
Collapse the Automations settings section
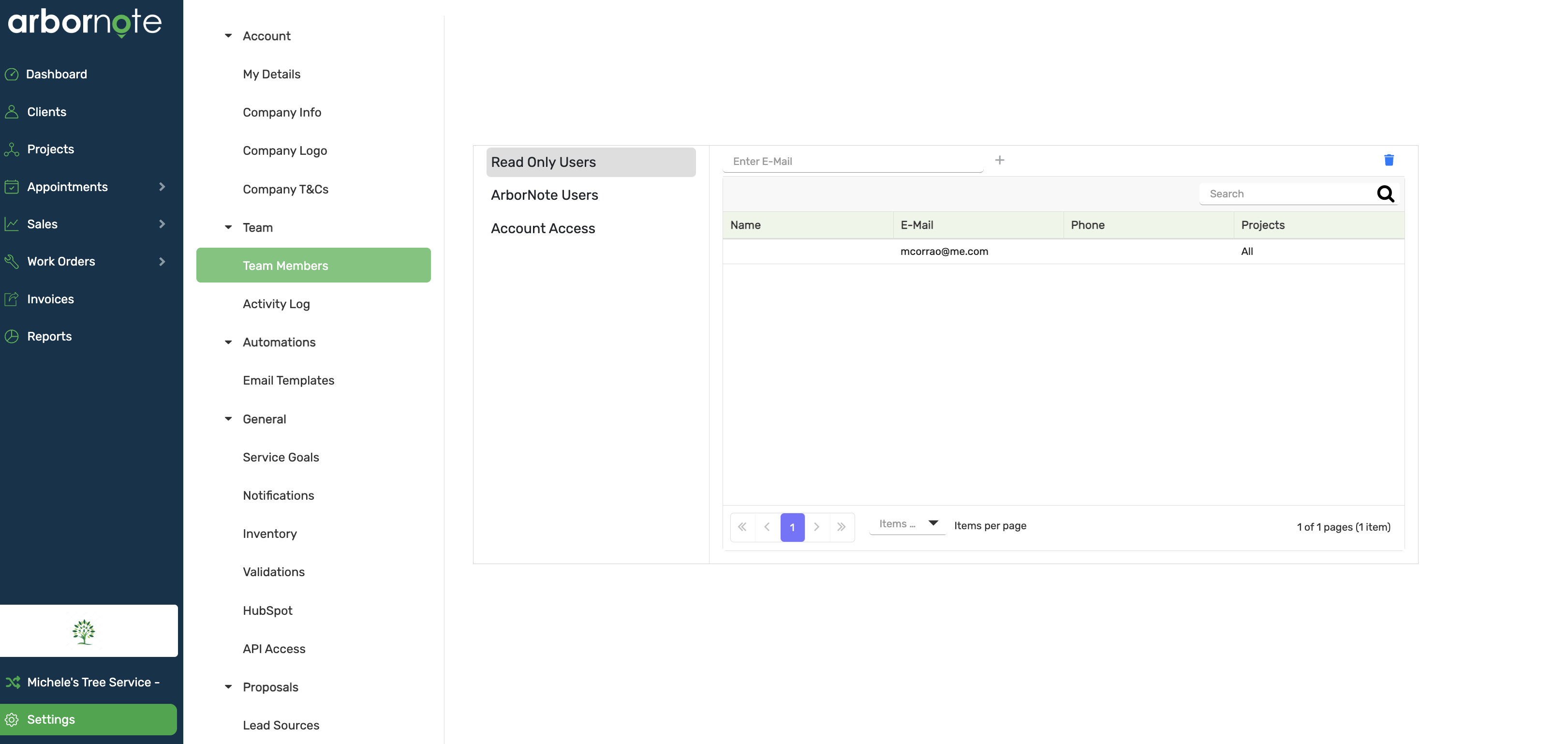click(x=228, y=342)
